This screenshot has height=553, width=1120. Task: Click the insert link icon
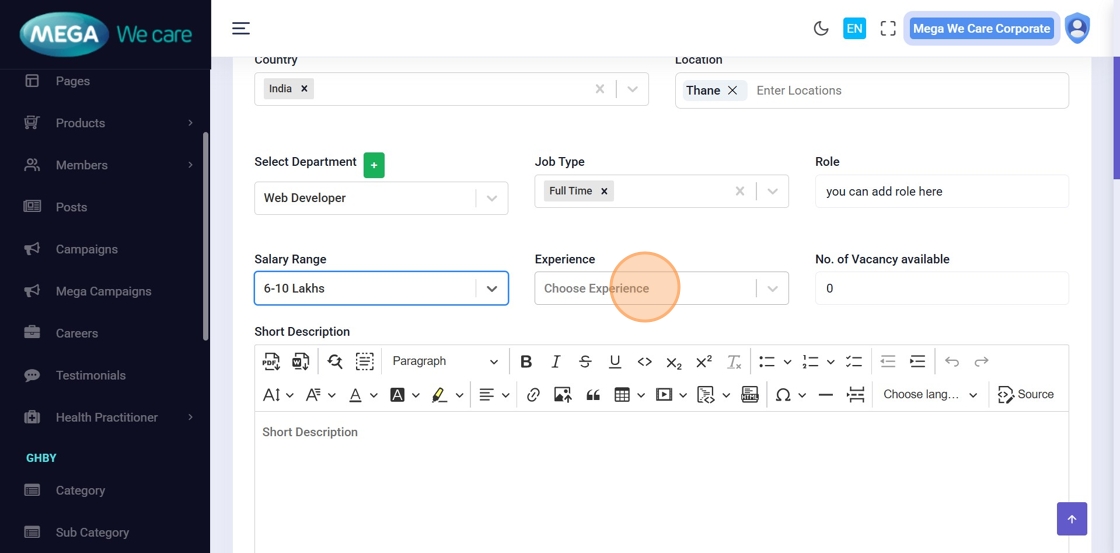(x=533, y=395)
